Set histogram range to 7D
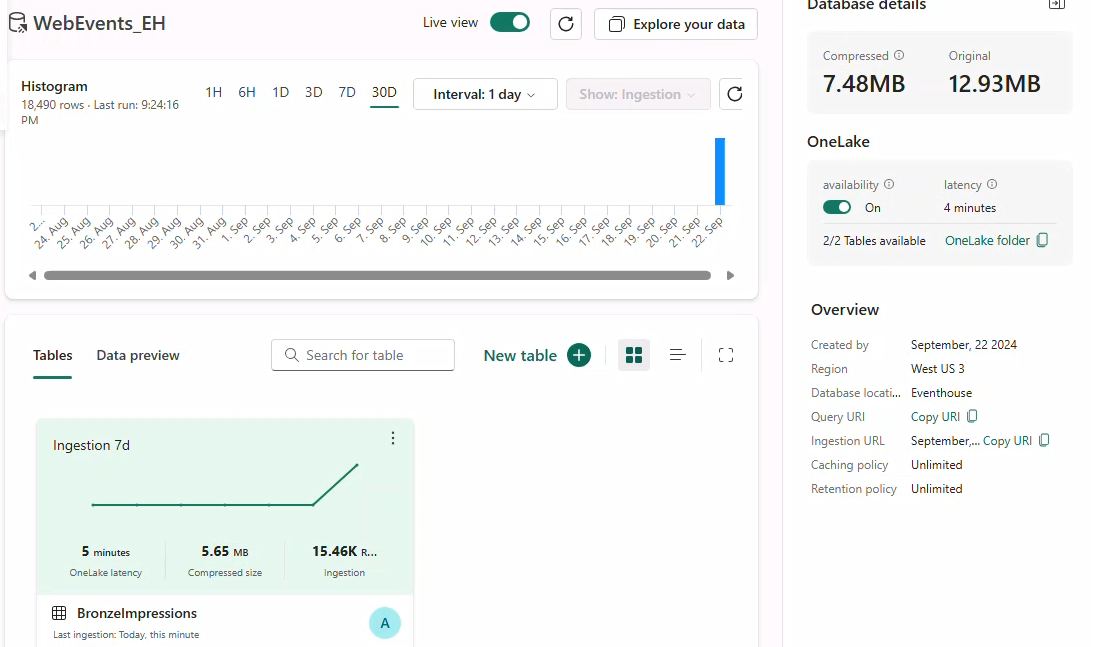Screen dimensions: 1094x647 (x=347, y=92)
